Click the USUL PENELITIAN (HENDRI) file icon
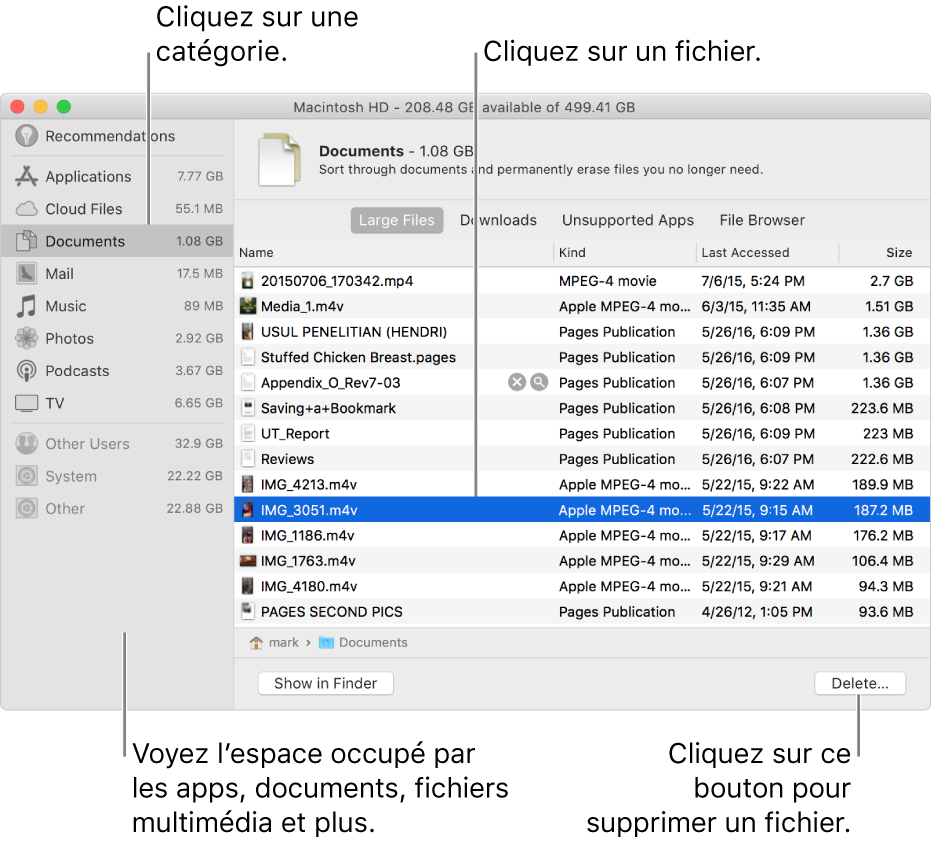Viewport: 931px width, 846px height. pyautogui.click(x=248, y=332)
